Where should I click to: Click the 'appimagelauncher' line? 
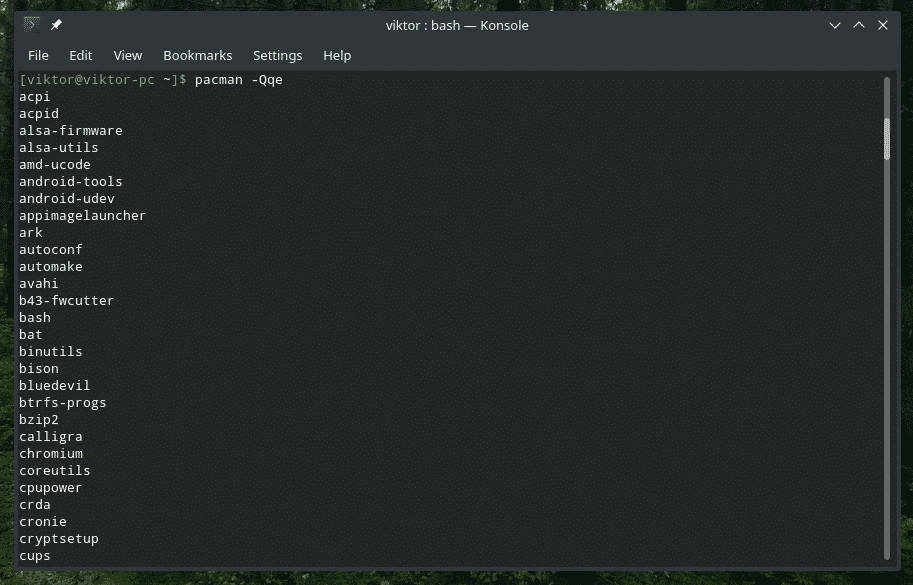[82, 215]
